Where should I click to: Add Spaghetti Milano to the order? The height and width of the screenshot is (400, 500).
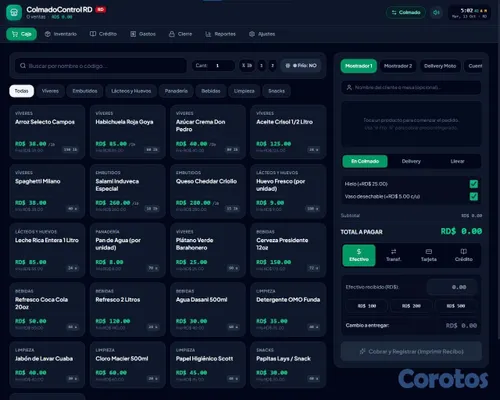[47, 191]
